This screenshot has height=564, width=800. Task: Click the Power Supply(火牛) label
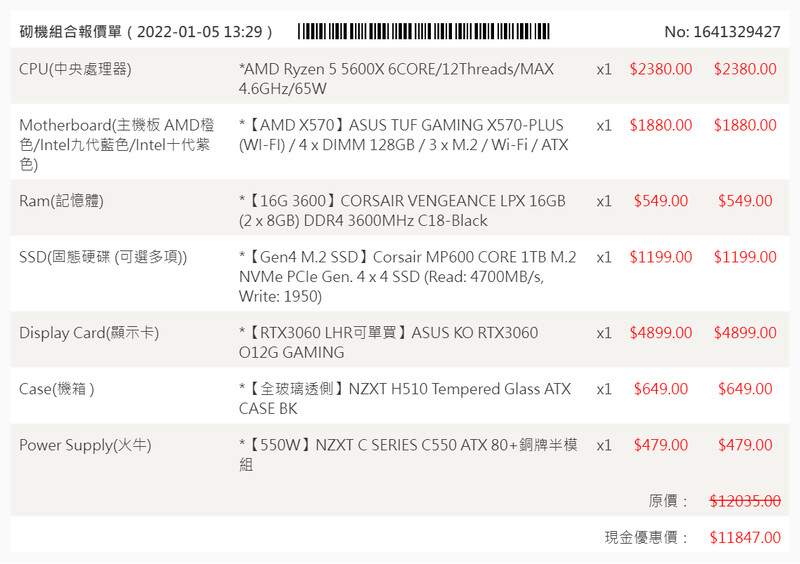coord(85,445)
